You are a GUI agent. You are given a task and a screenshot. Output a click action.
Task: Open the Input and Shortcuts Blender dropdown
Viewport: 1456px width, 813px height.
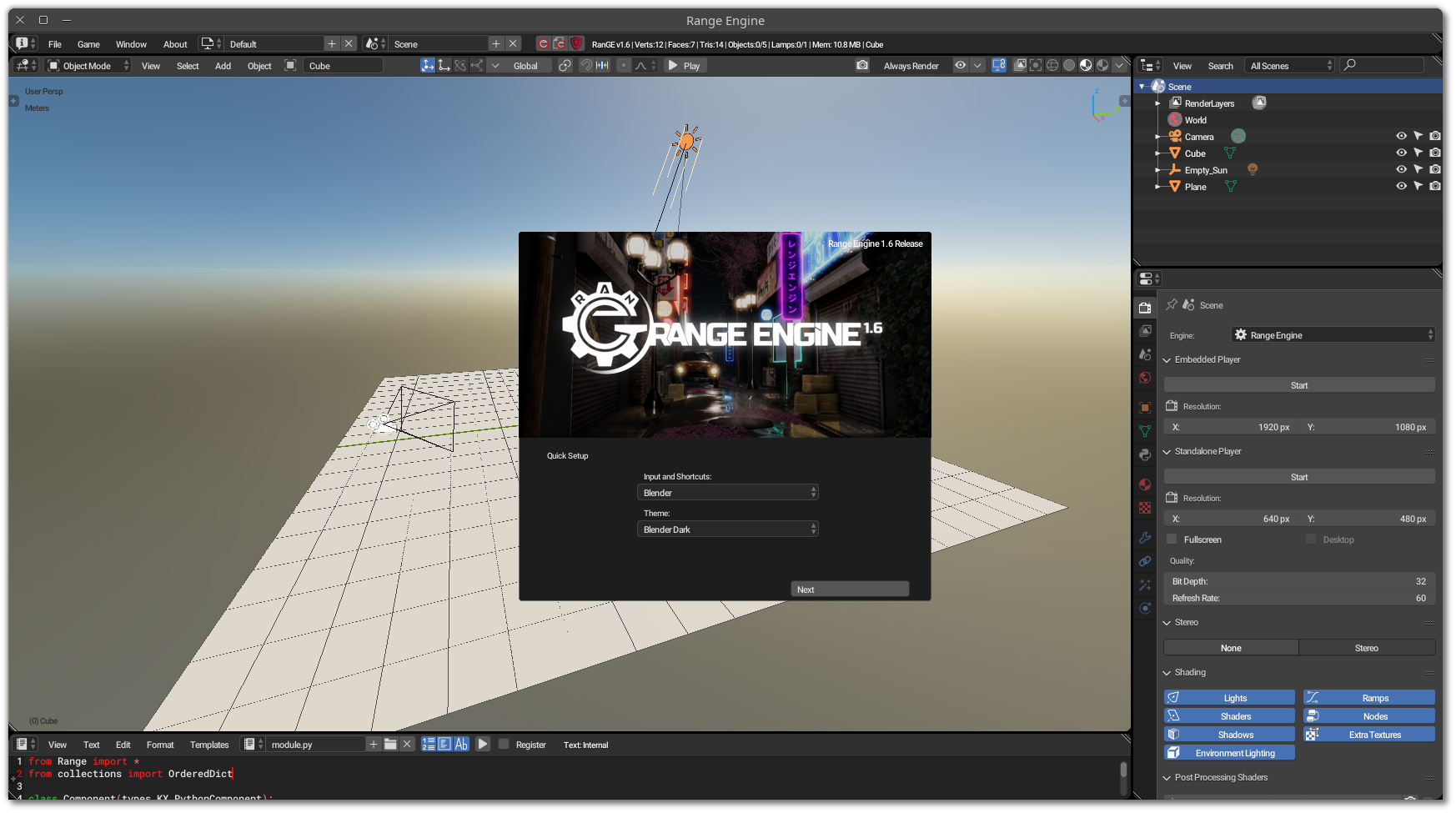[x=728, y=492]
